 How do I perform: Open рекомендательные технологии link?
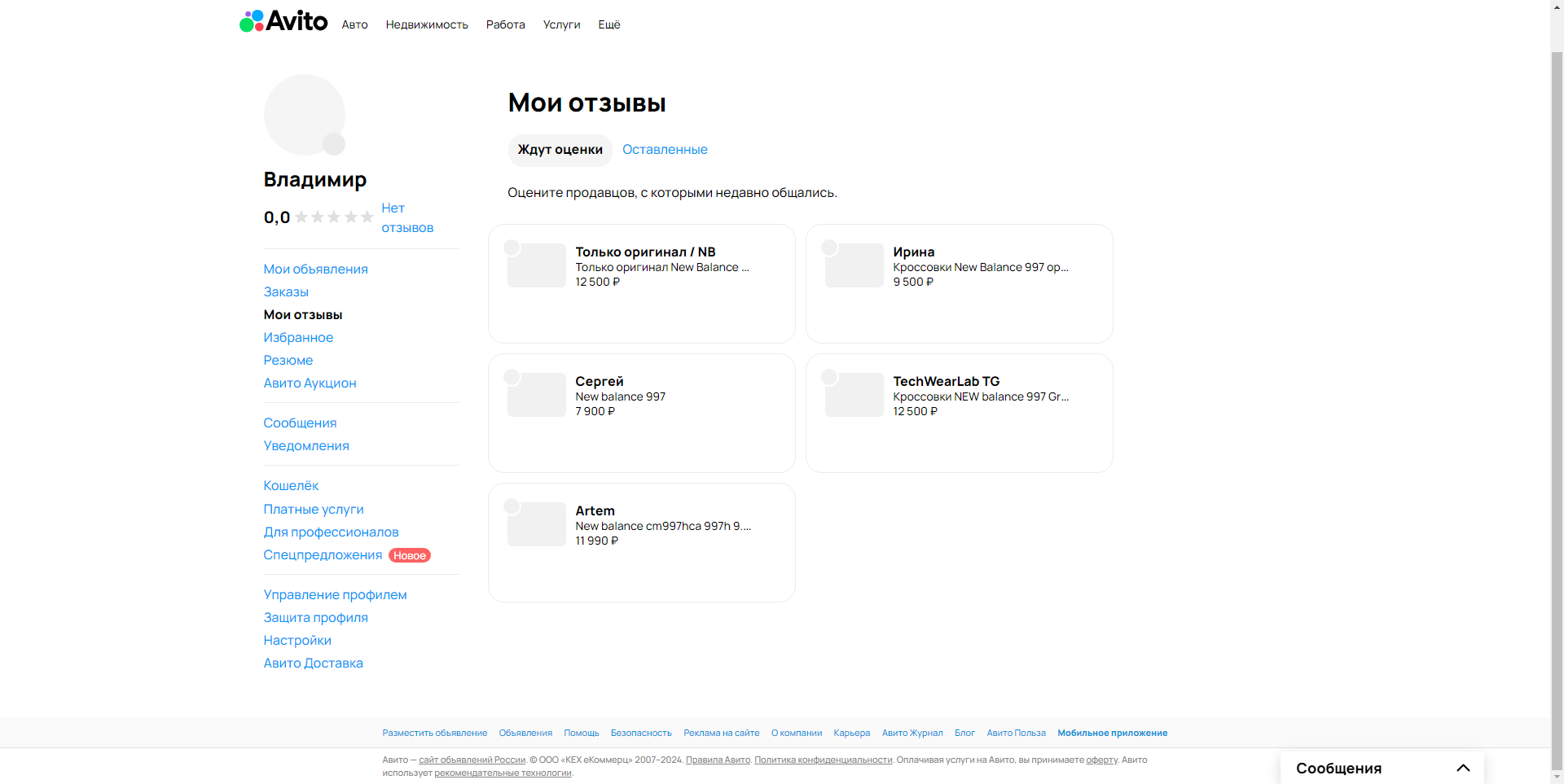pos(503,773)
